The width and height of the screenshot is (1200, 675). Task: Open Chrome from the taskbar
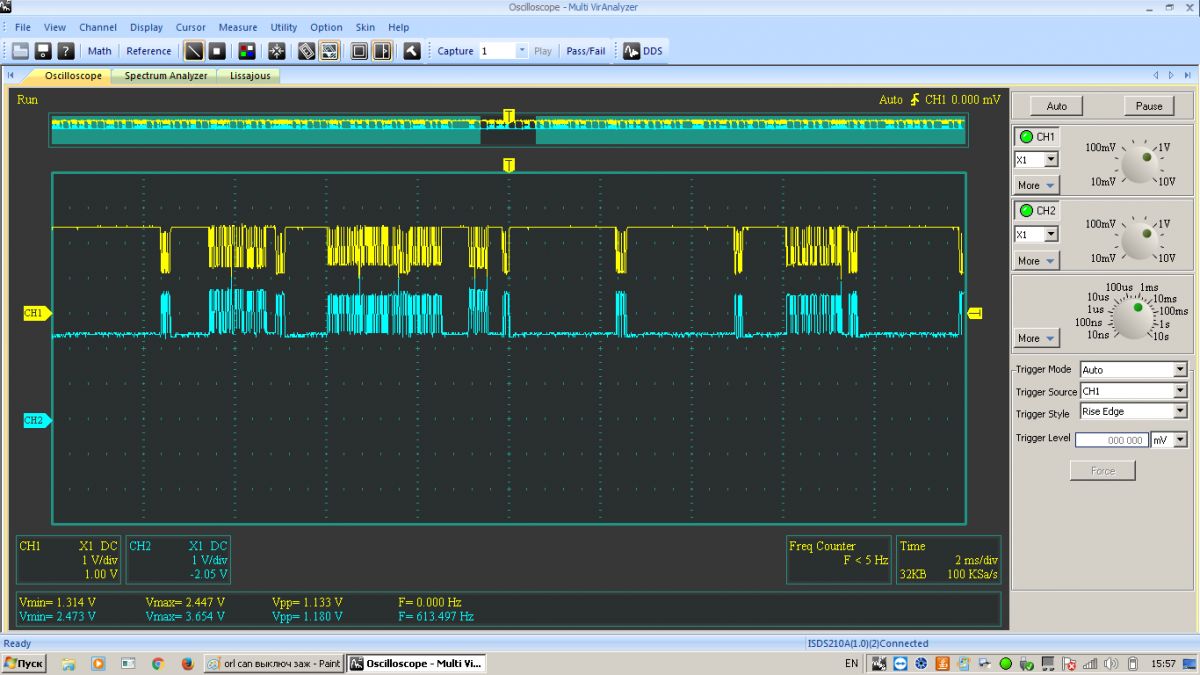click(x=157, y=663)
